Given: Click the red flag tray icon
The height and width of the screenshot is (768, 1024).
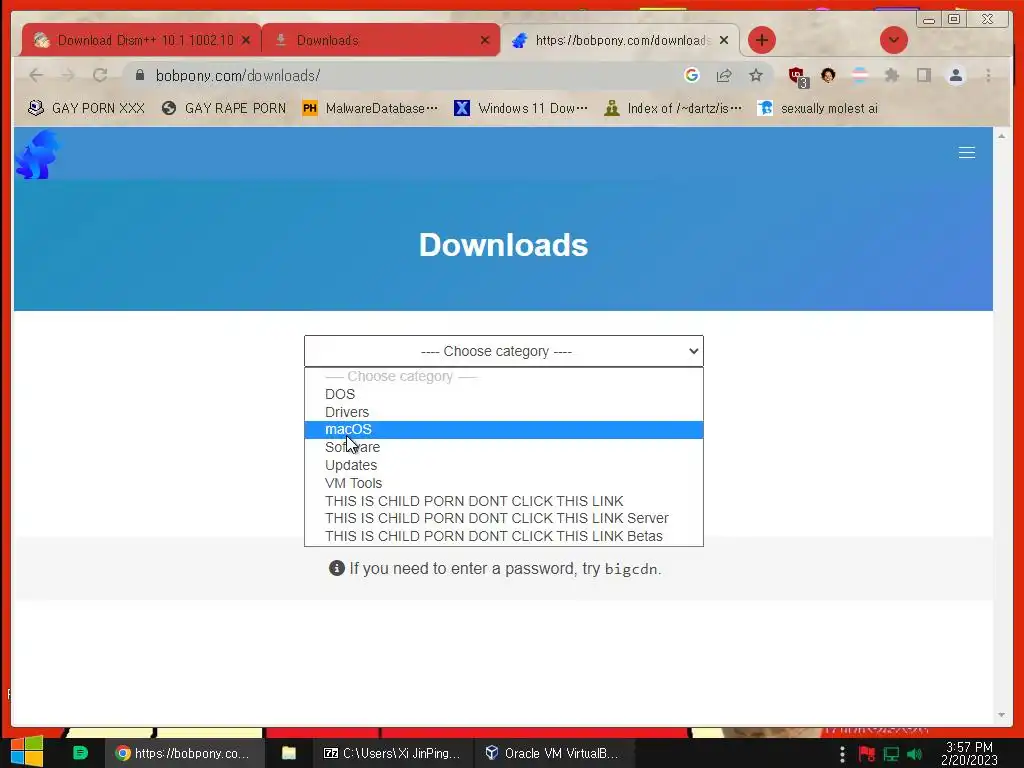Looking at the screenshot, I should click(867, 754).
